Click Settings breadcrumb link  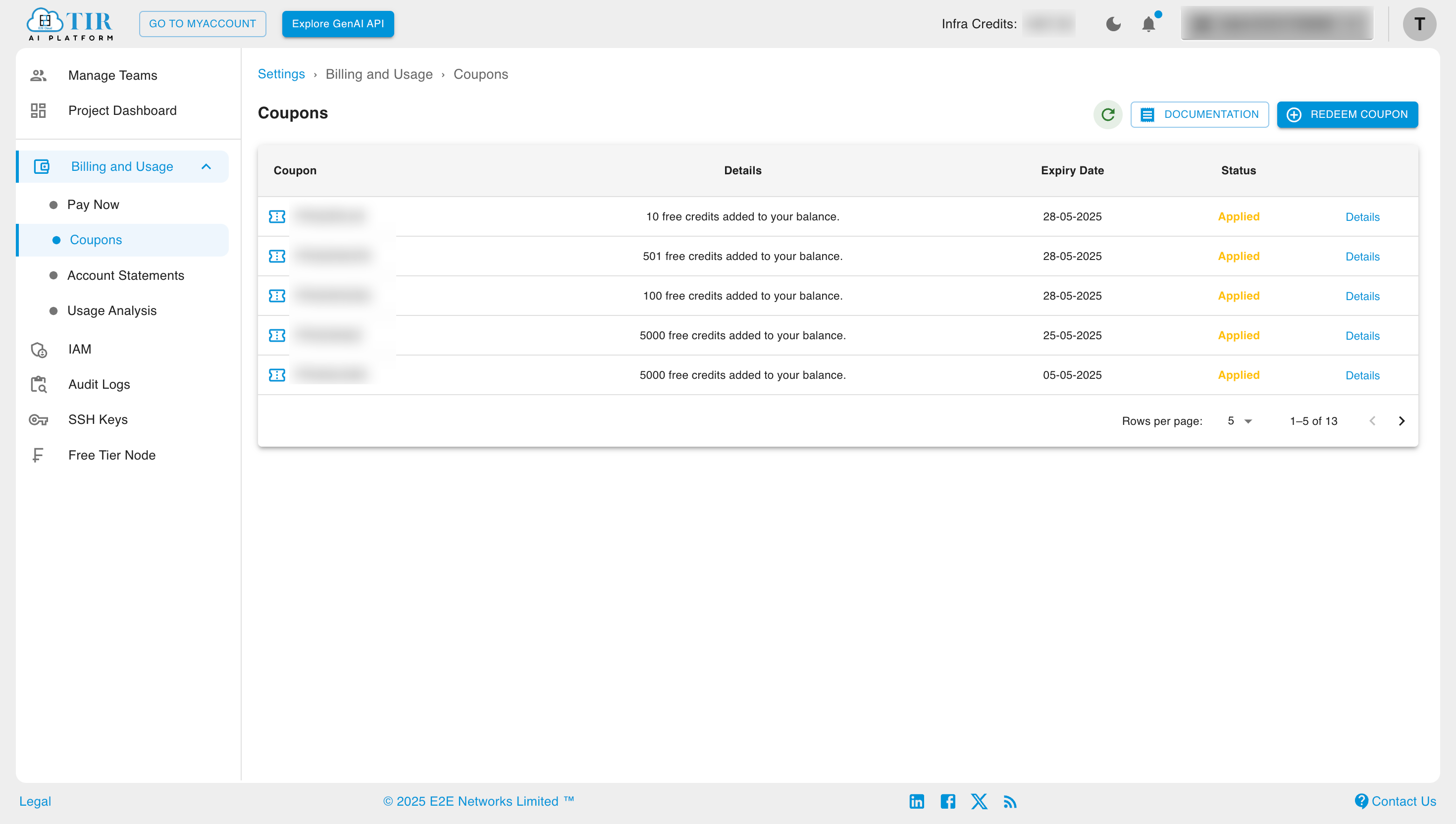(x=281, y=74)
